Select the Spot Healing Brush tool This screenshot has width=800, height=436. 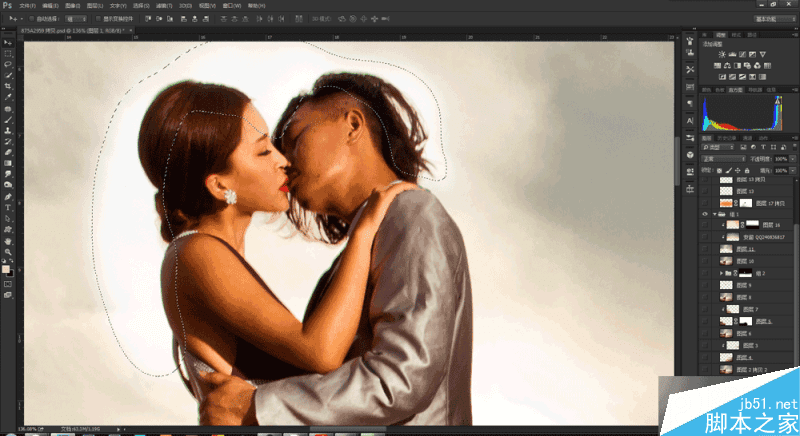click(8, 109)
